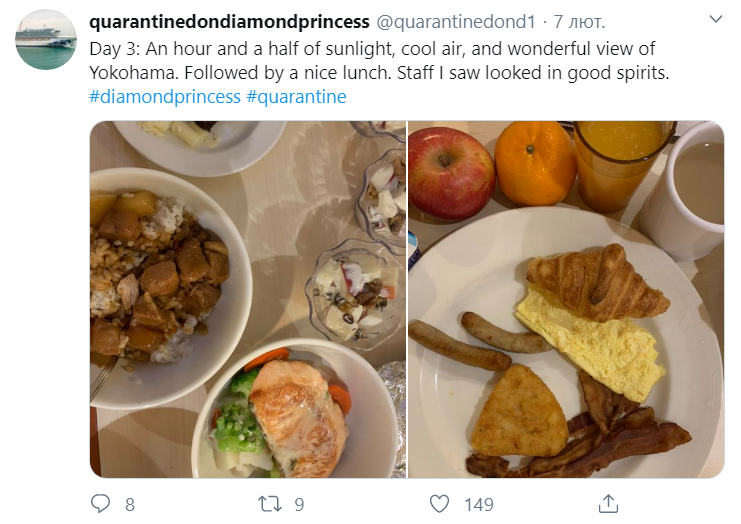Visit the @quarantinedond1 handle
Viewport: 741px width, 524px height.
pyautogui.click(x=456, y=22)
